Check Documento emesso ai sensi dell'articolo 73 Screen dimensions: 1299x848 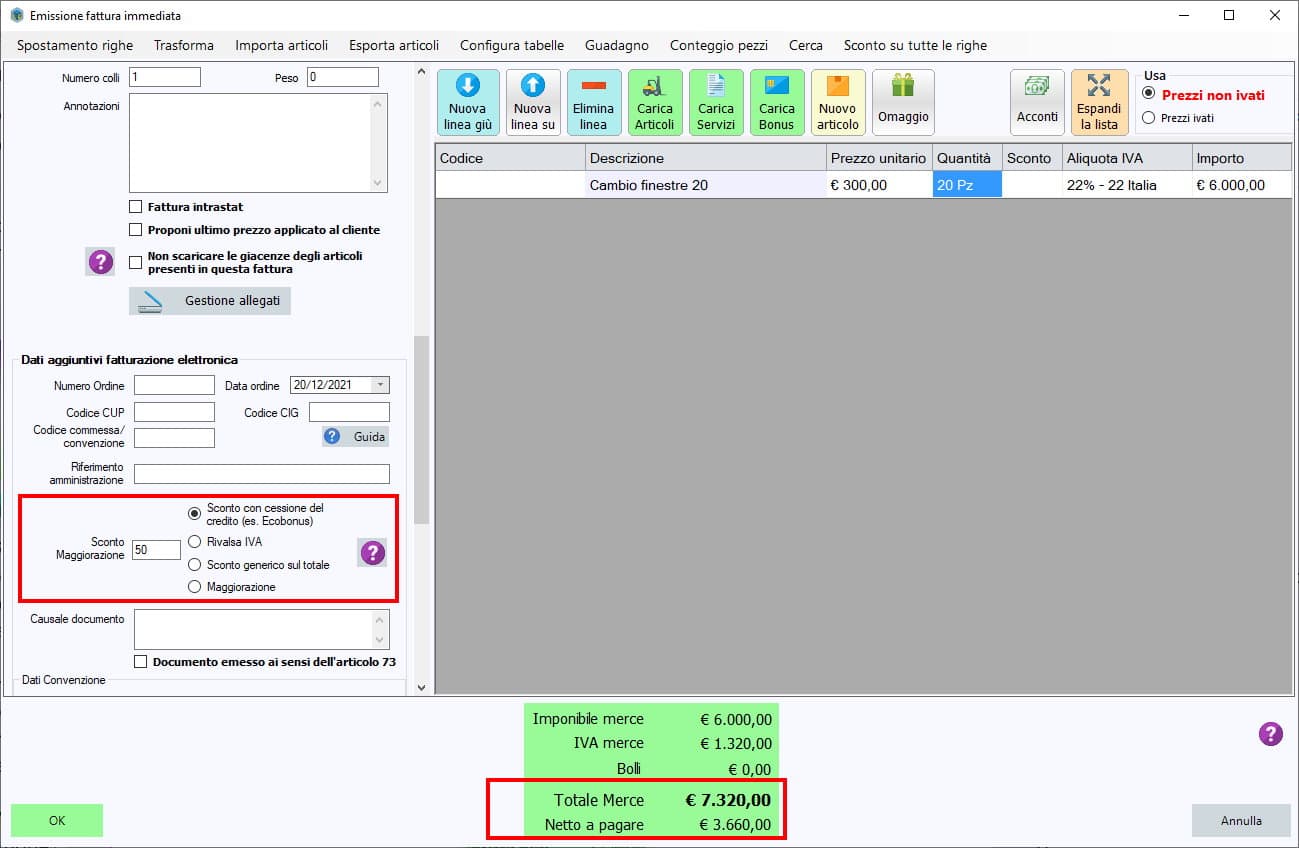click(141, 662)
